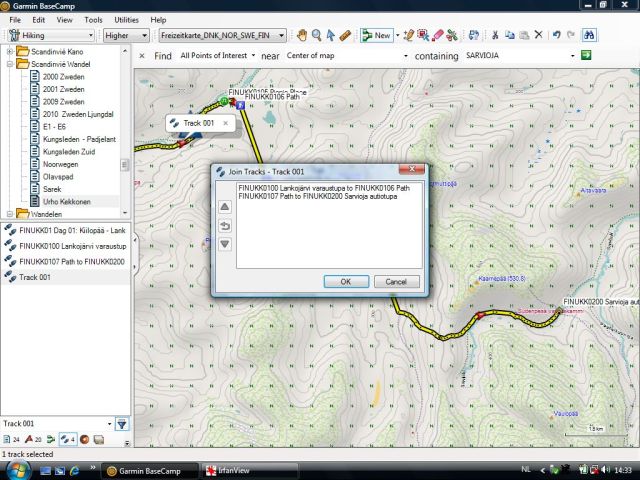Viewport: 640px width, 480px height.
Task: Select the hand pan tool
Action: [x=301, y=35]
